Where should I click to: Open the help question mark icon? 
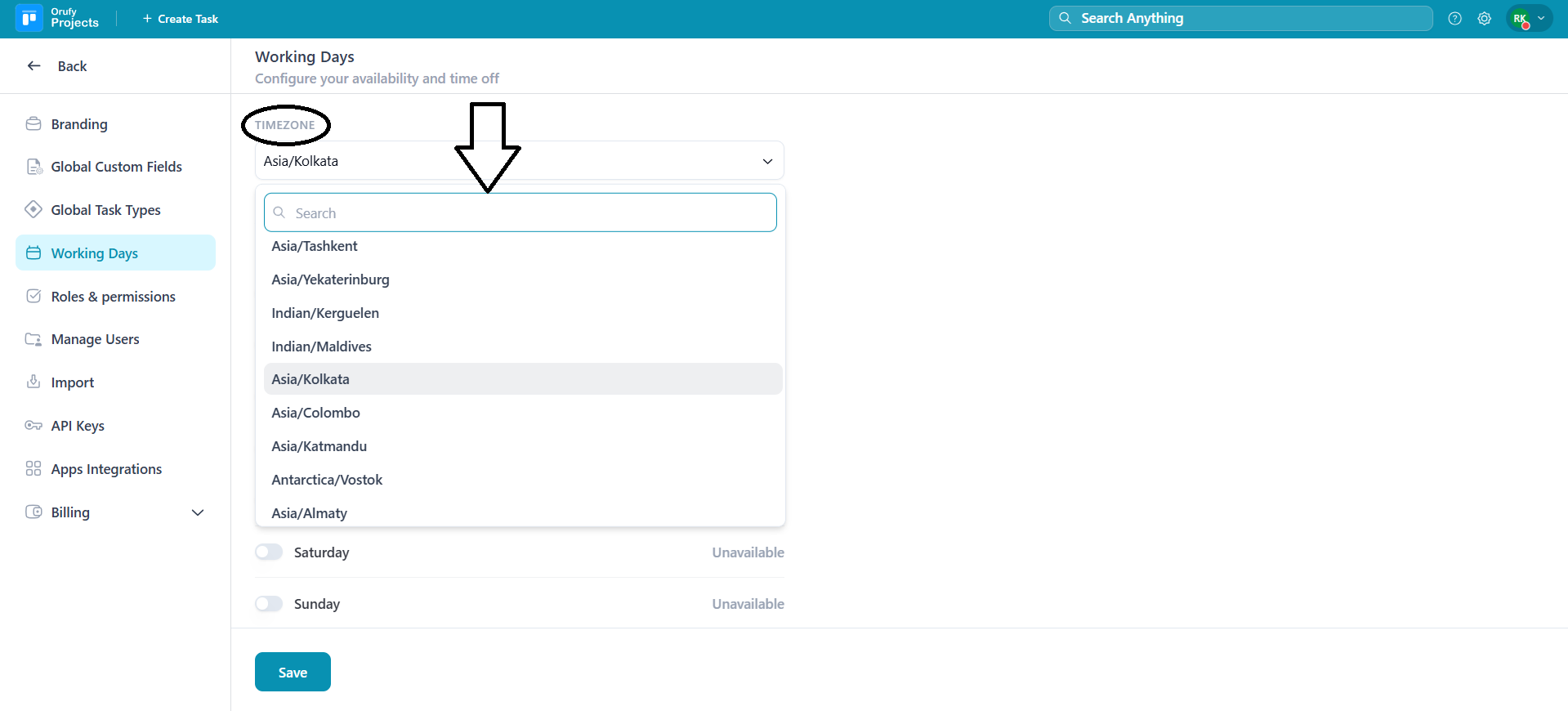[x=1454, y=18]
